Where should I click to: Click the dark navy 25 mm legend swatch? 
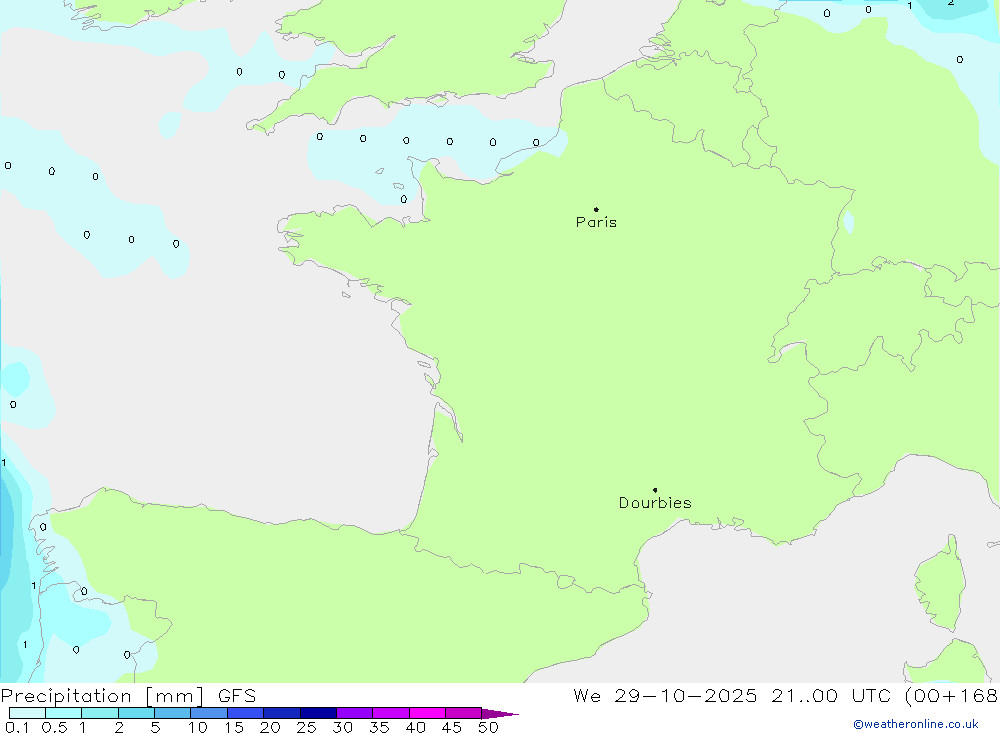point(318,713)
